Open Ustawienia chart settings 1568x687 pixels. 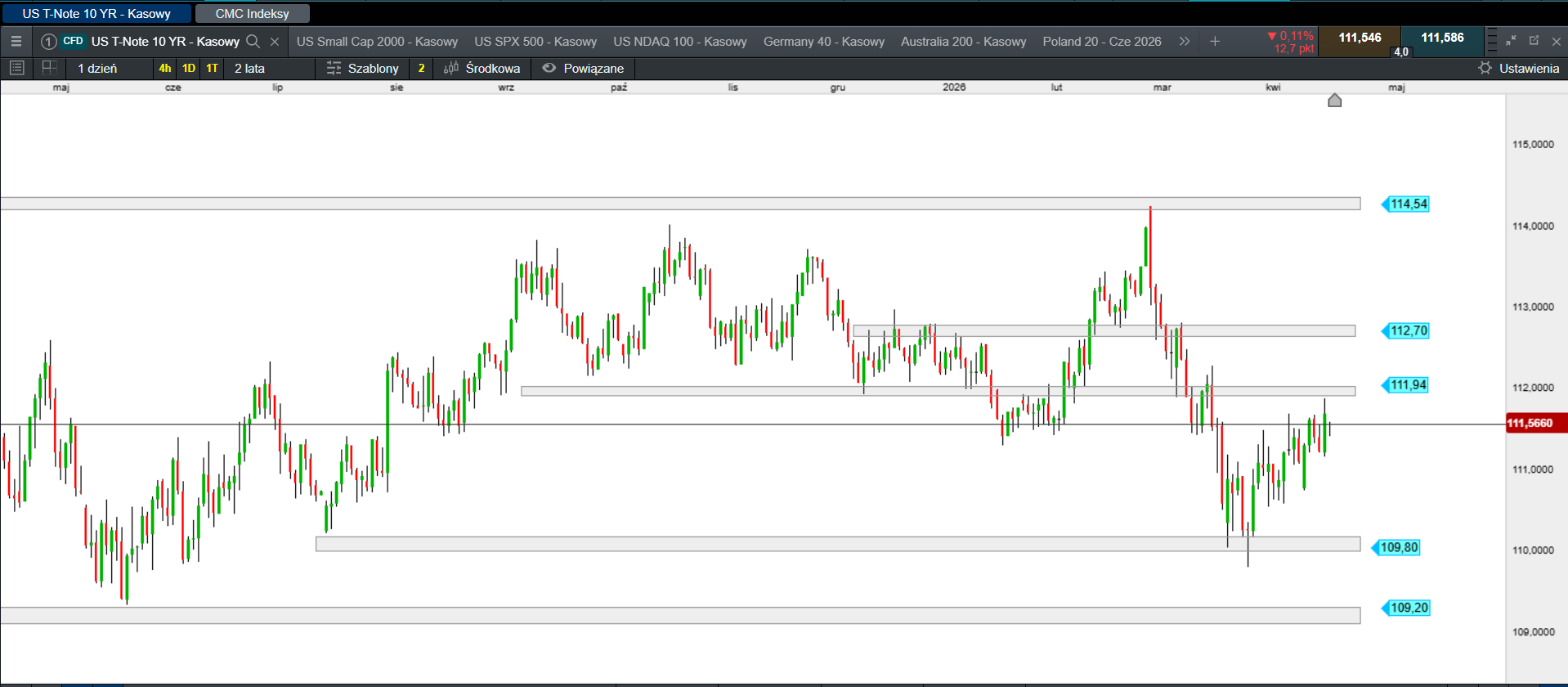point(1519,68)
